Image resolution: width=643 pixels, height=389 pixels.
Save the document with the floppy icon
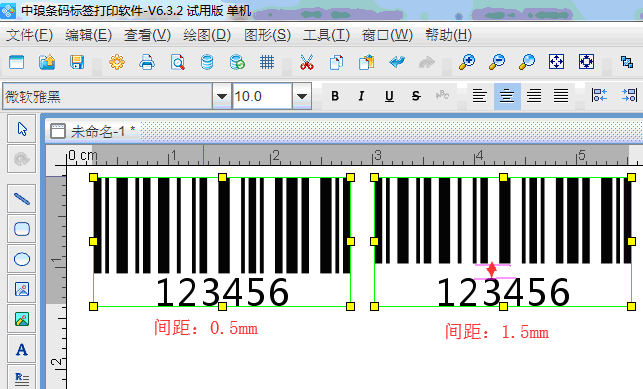pos(77,62)
